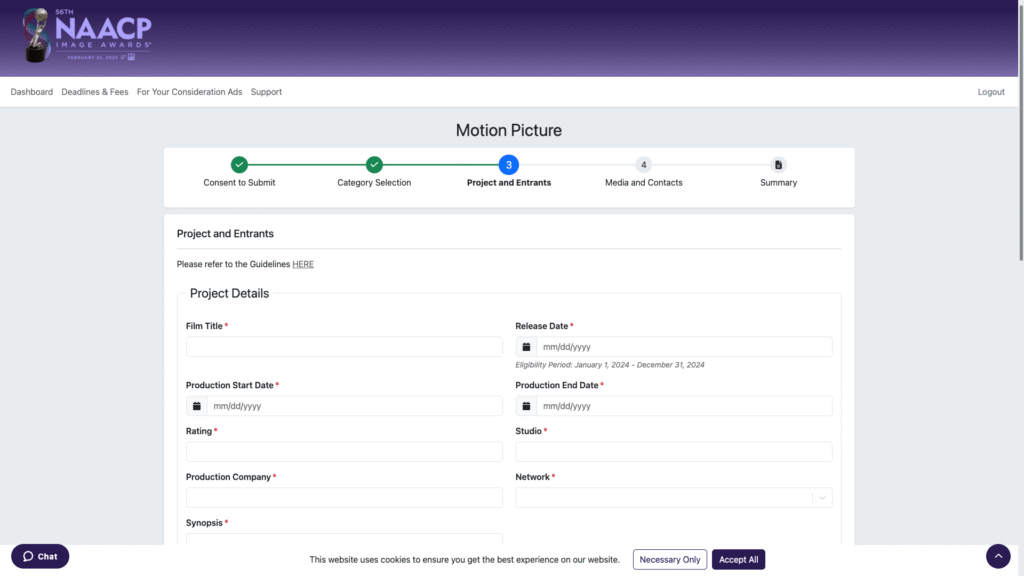
Task: Click the Support menu link
Action: (x=266, y=92)
